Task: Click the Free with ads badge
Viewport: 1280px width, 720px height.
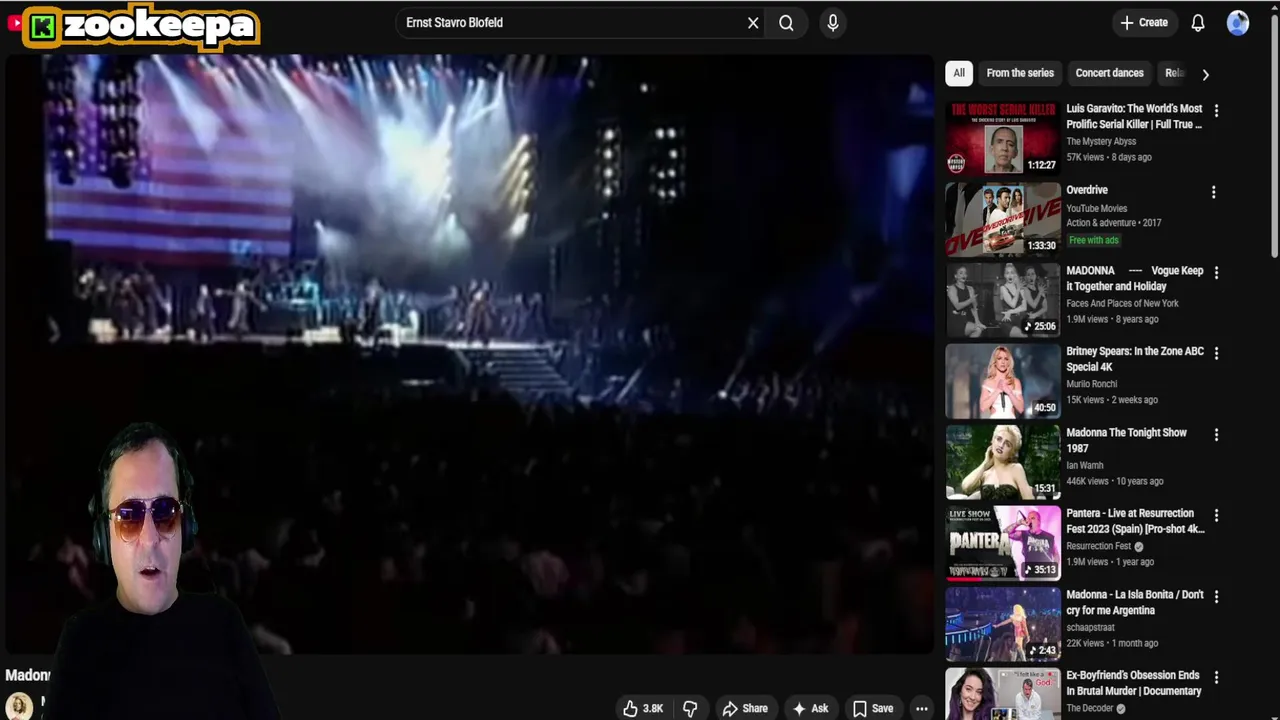Action: (x=1094, y=240)
